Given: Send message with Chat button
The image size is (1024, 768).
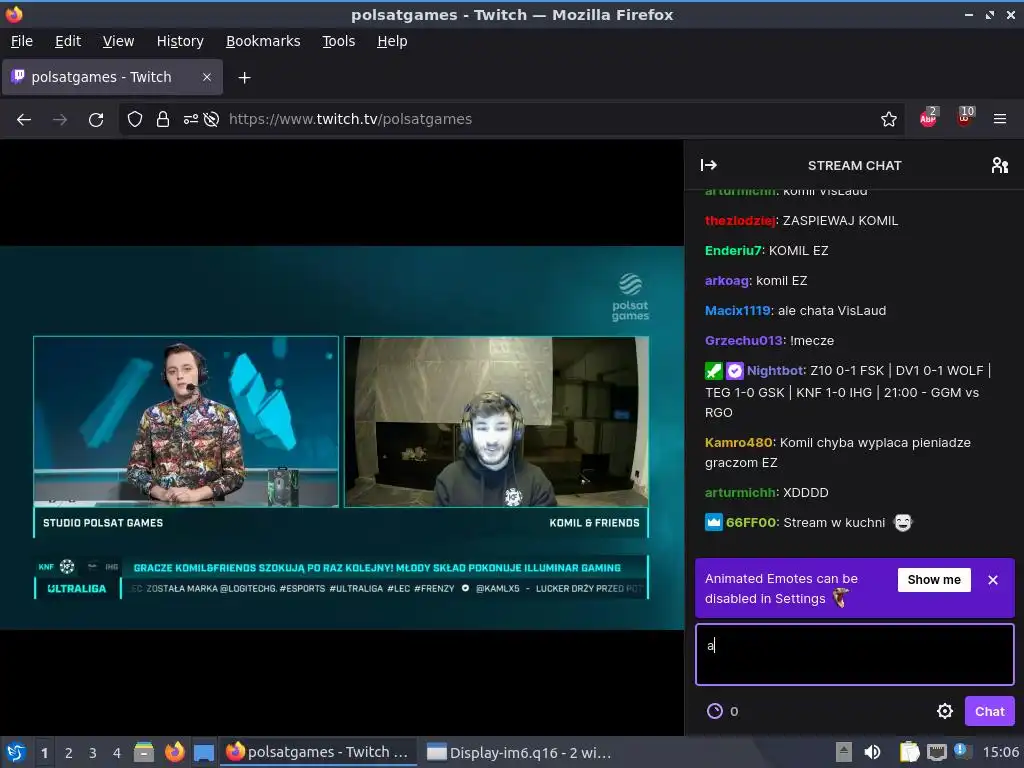Looking at the screenshot, I should point(989,711).
